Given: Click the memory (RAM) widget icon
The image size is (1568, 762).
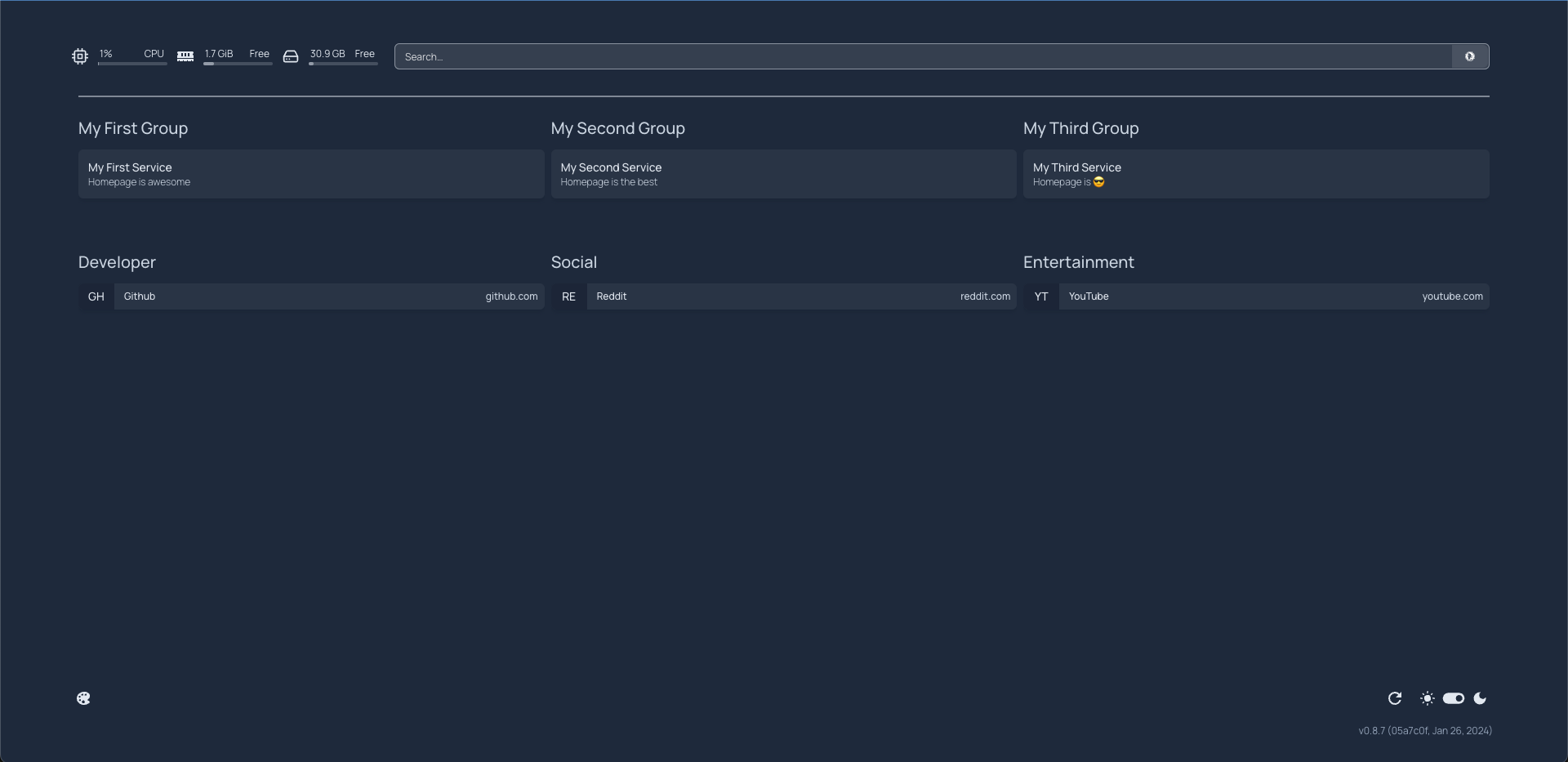Looking at the screenshot, I should 185,56.
